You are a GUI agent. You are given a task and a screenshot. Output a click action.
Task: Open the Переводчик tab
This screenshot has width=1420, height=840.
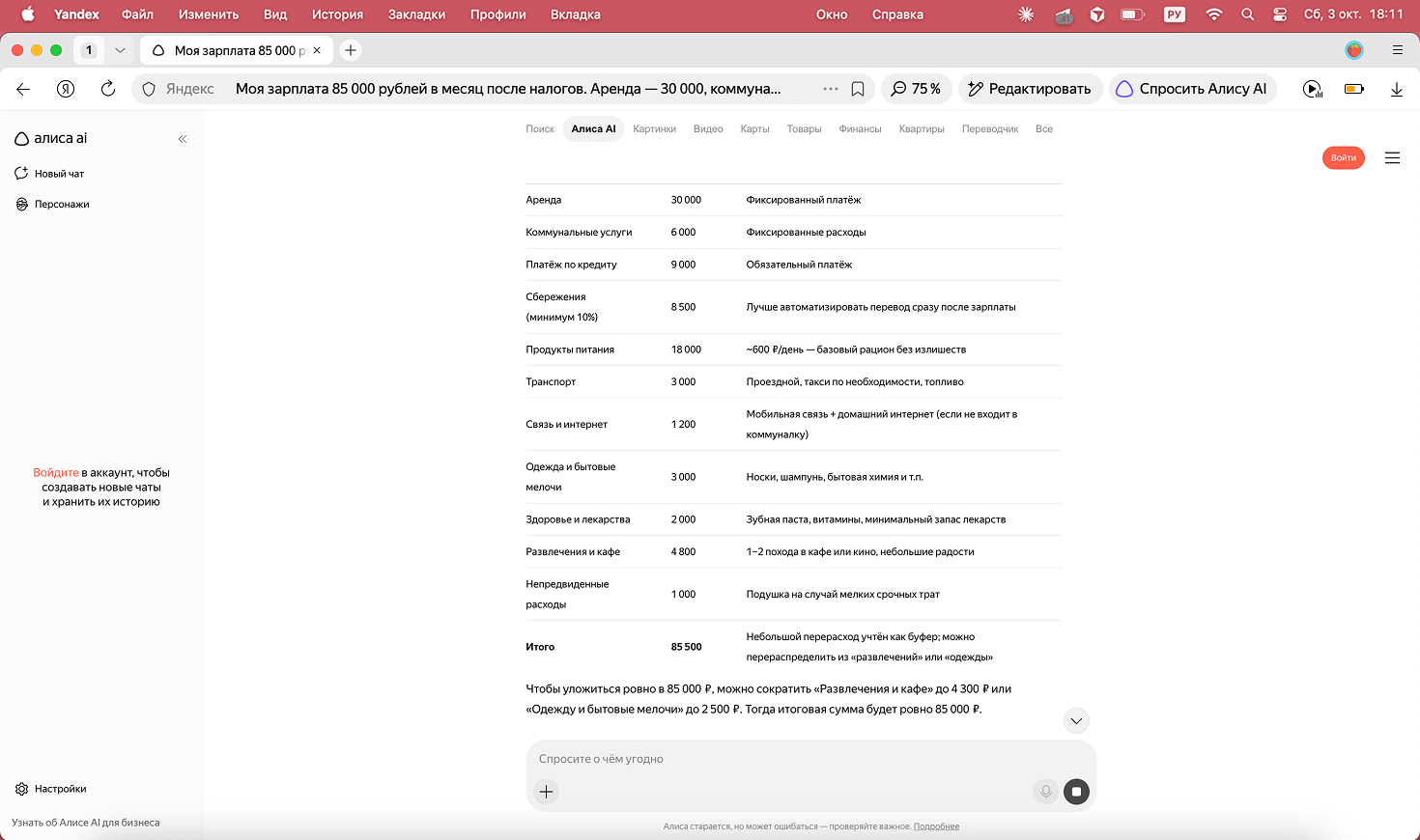(x=990, y=129)
